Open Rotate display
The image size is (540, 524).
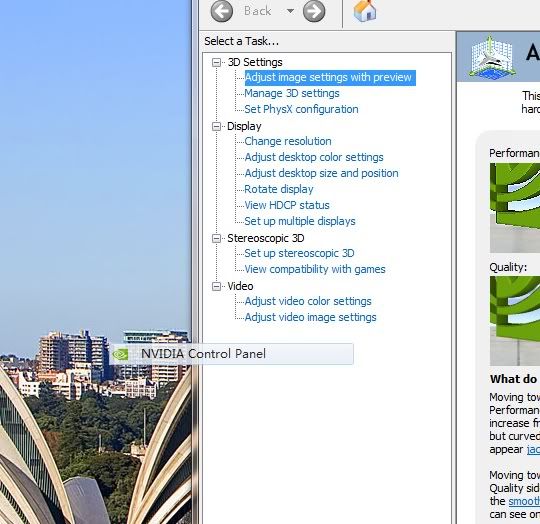click(279, 189)
